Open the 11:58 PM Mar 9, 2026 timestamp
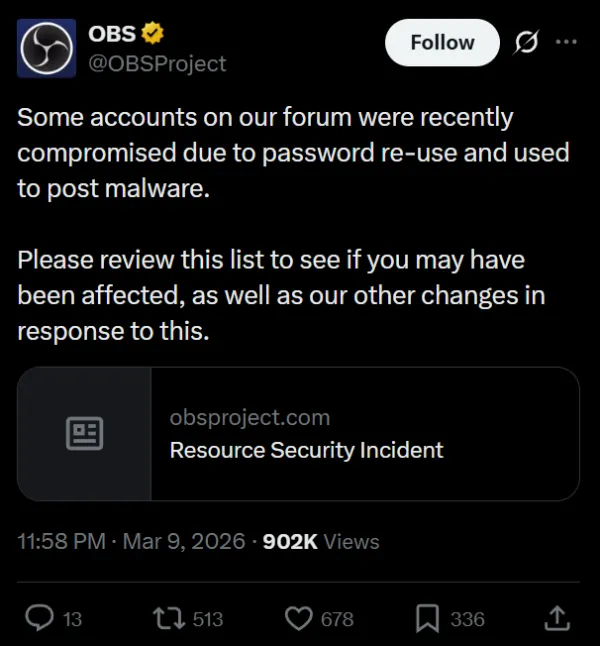Viewport: 600px width, 646px height. coord(131,541)
